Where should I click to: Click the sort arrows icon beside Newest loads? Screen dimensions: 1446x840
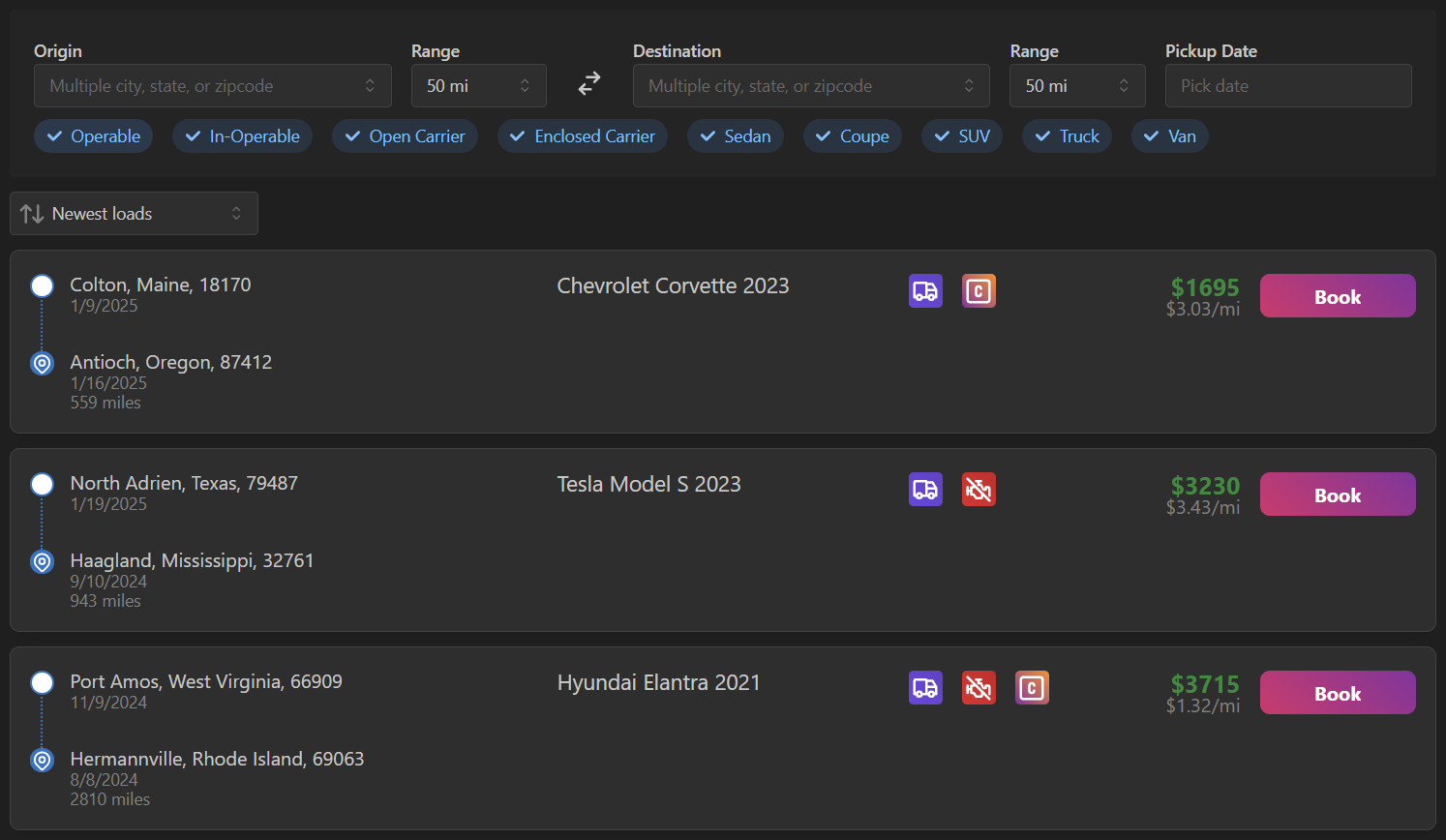(32, 214)
